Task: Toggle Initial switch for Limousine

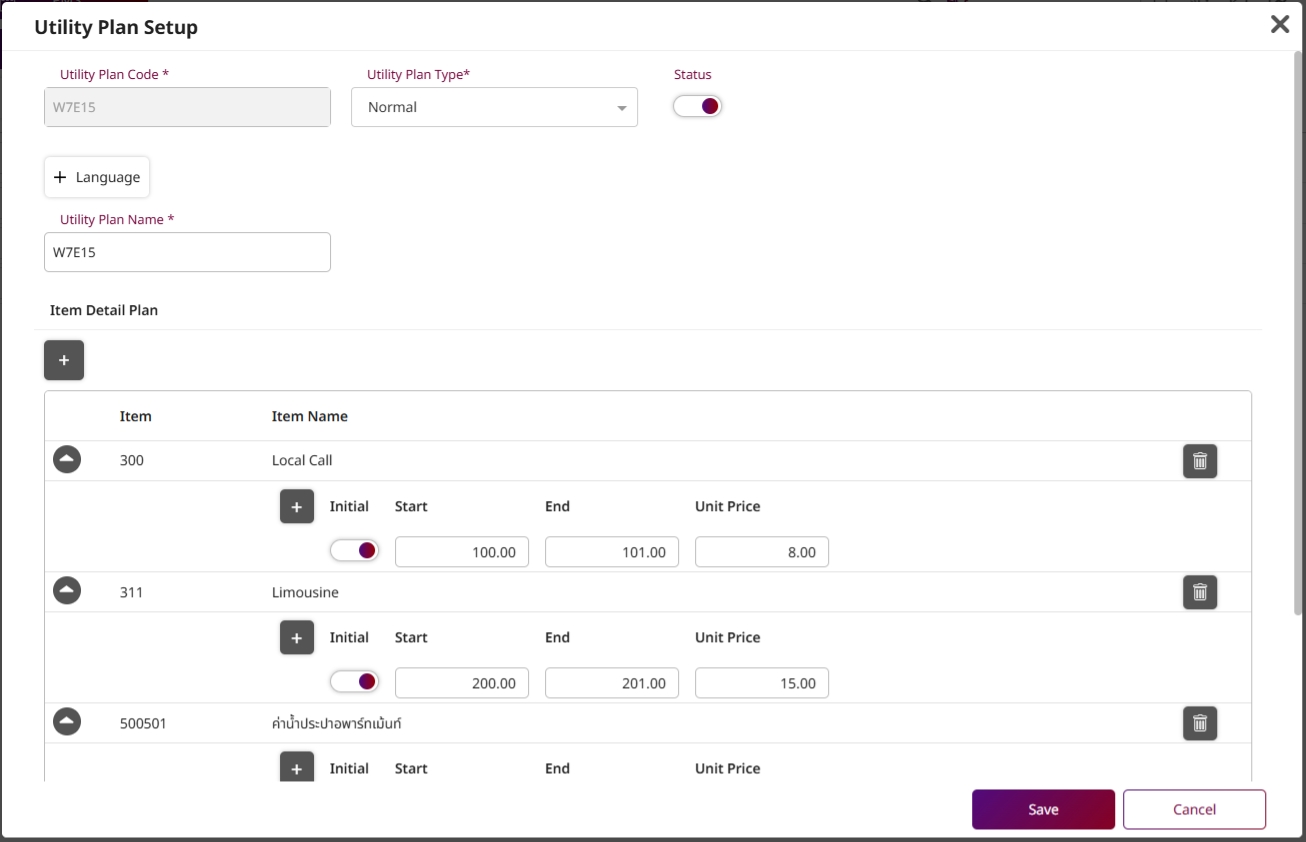Action: click(354, 681)
